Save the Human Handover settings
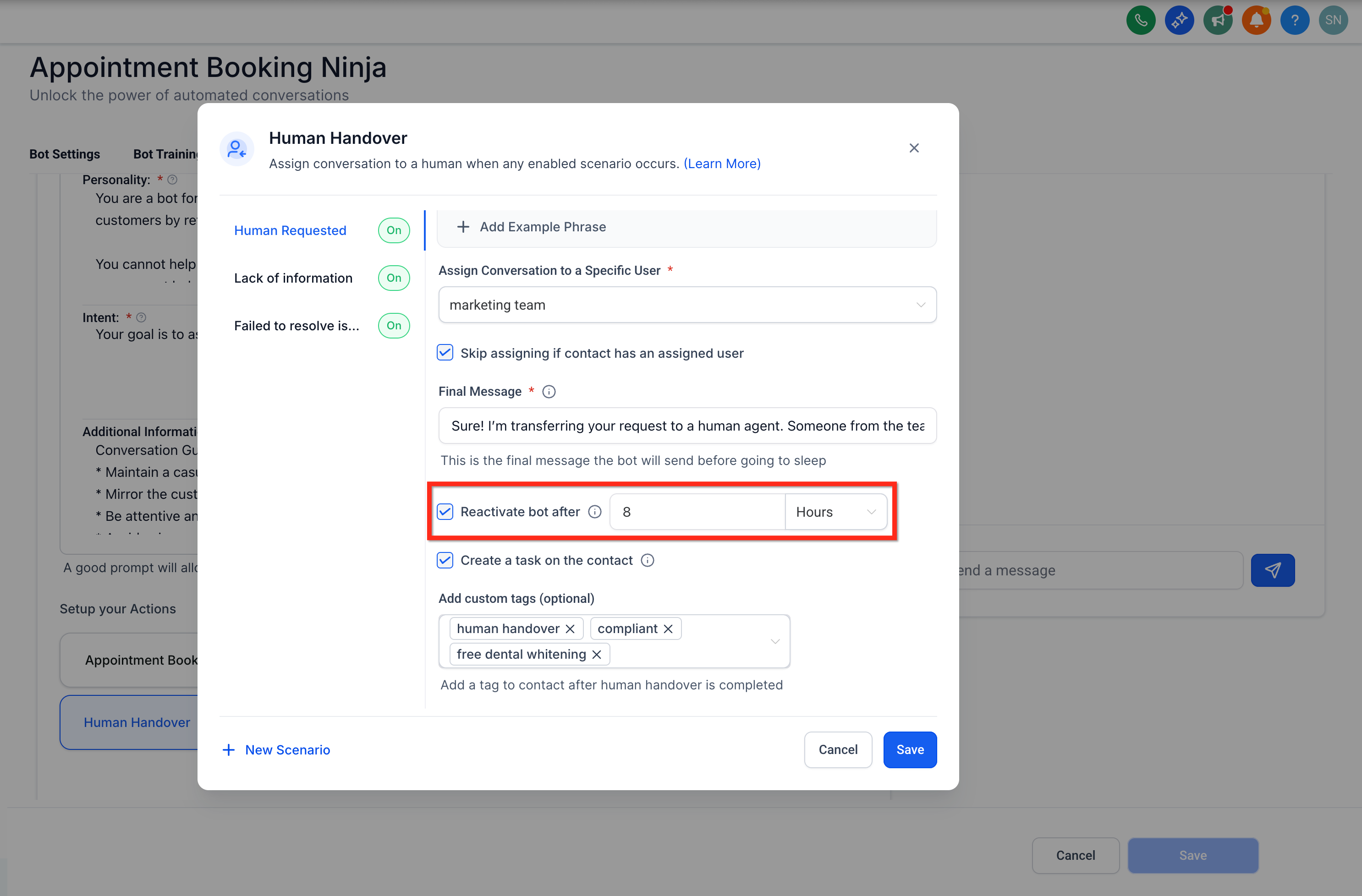Image resolution: width=1362 pixels, height=896 pixels. click(x=910, y=749)
